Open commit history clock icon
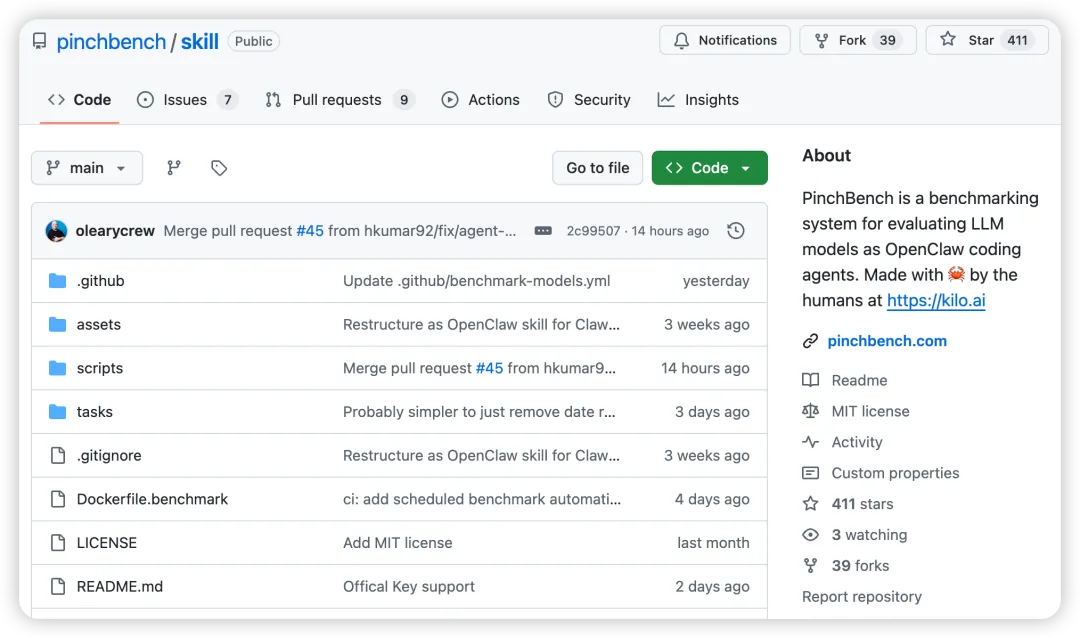 [736, 231]
